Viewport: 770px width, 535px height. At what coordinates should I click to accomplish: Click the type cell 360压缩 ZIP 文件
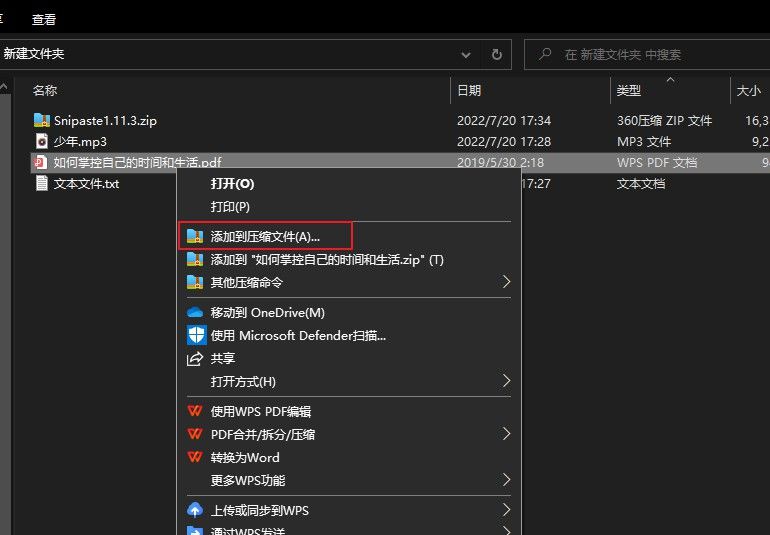664,120
